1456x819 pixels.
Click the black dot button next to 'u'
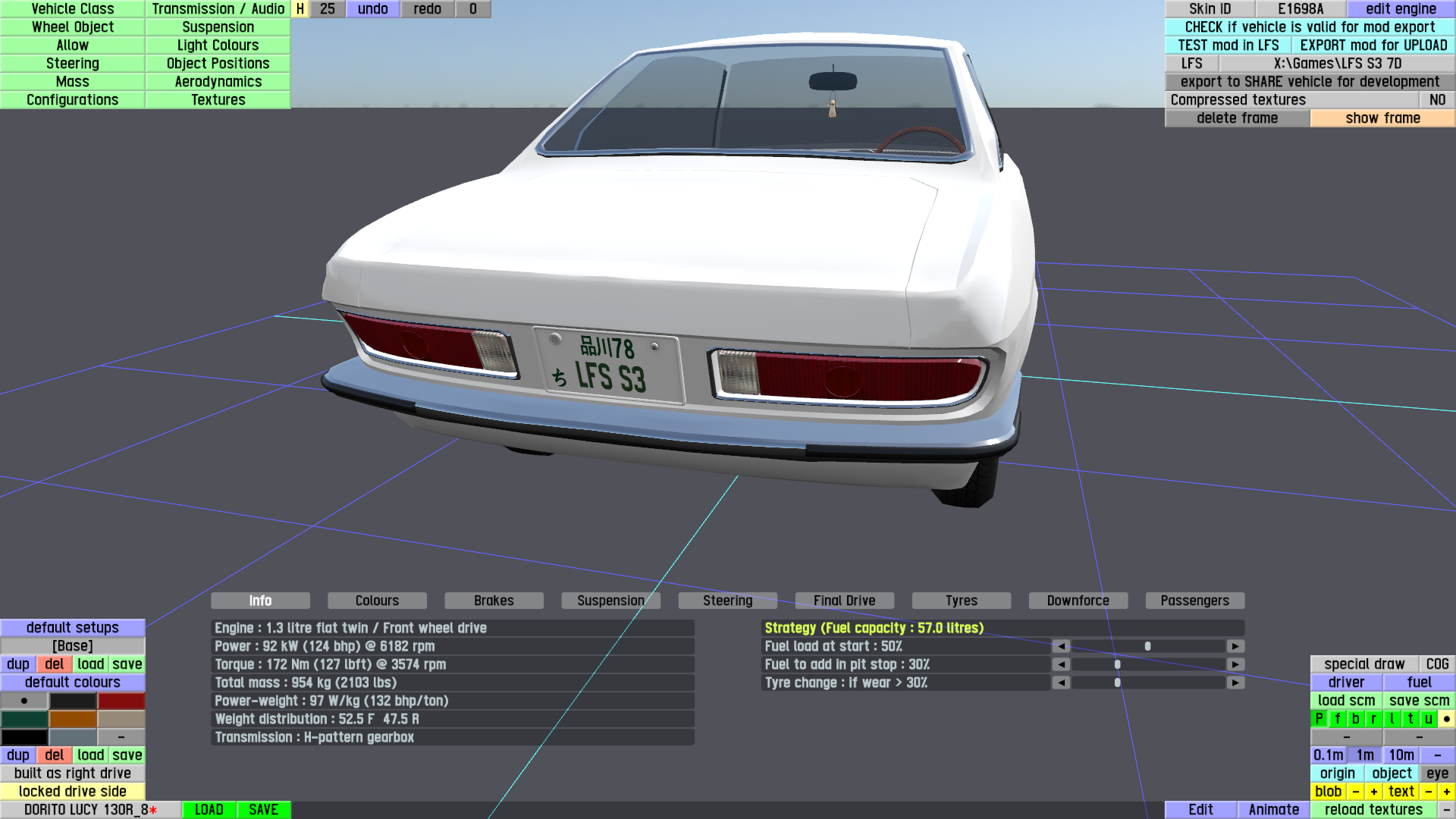coord(1447,719)
